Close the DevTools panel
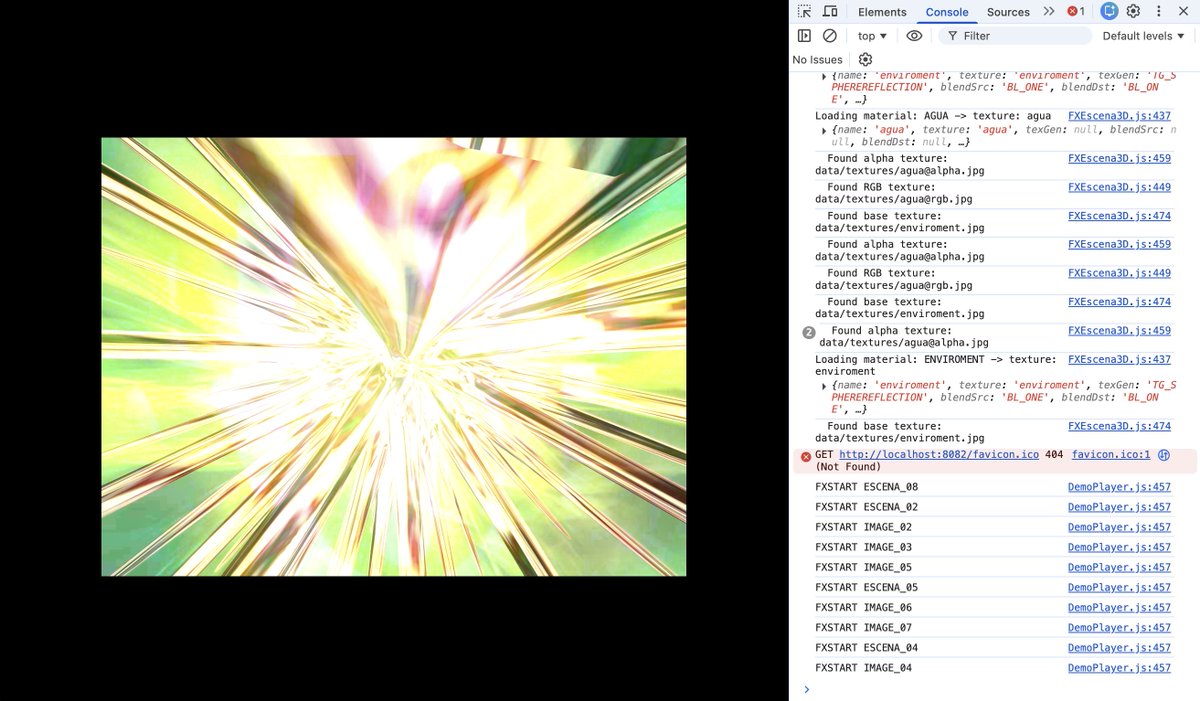Viewport: 1200px width, 701px height. point(1182,11)
